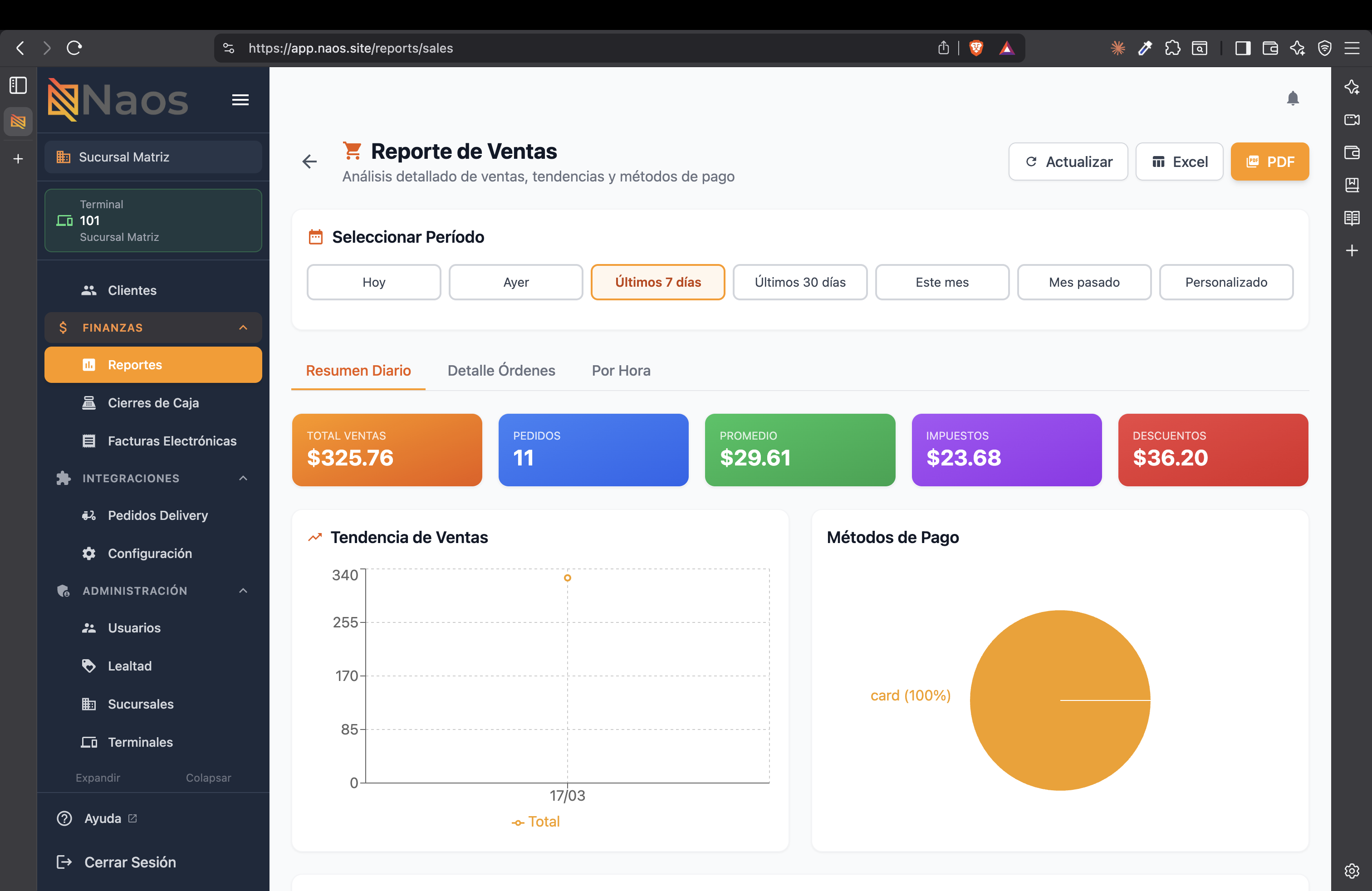Toggle the sidebar hamburger menu

(x=240, y=100)
